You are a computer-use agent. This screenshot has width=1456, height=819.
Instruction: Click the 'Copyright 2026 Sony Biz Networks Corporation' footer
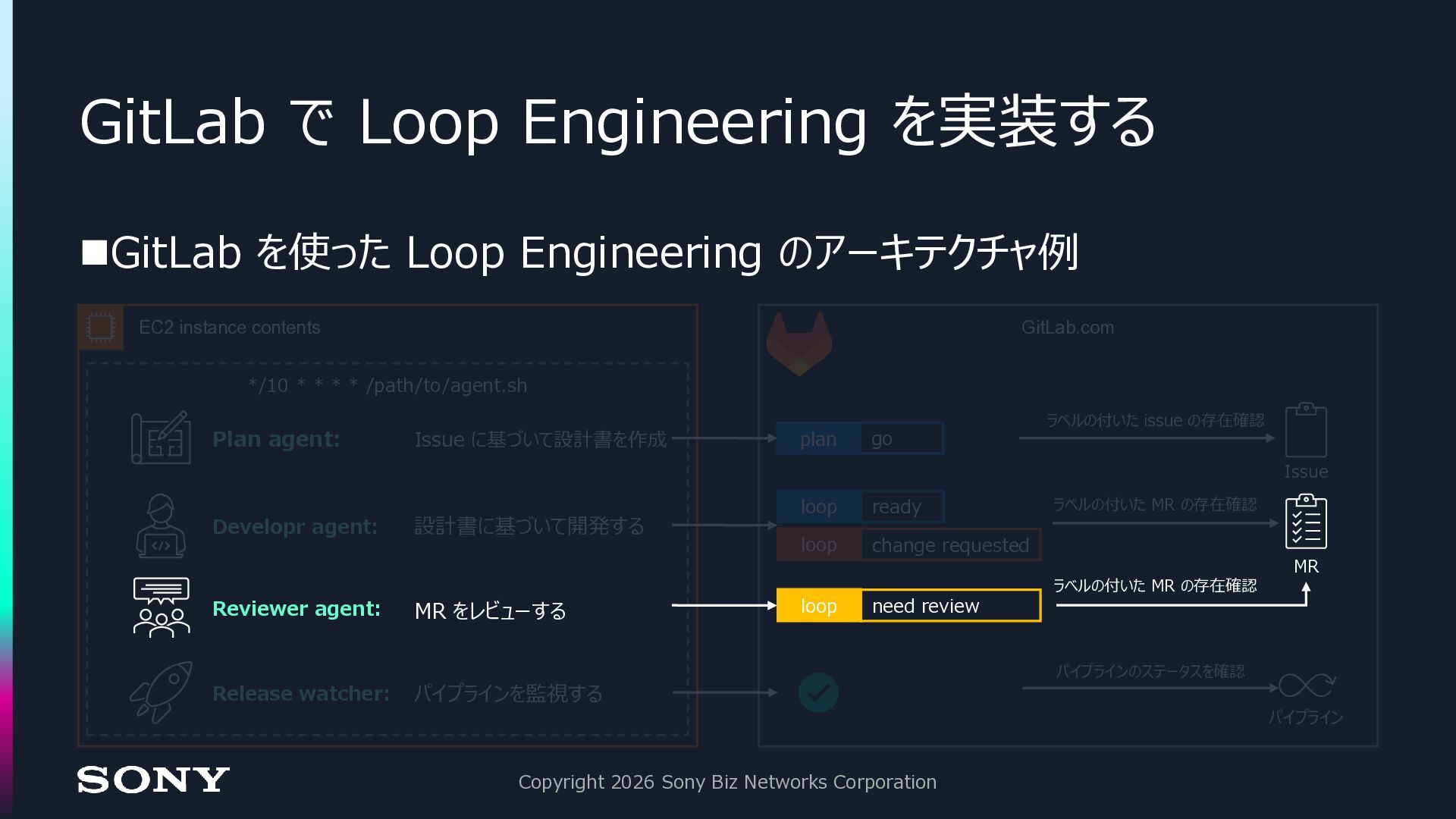(727, 782)
